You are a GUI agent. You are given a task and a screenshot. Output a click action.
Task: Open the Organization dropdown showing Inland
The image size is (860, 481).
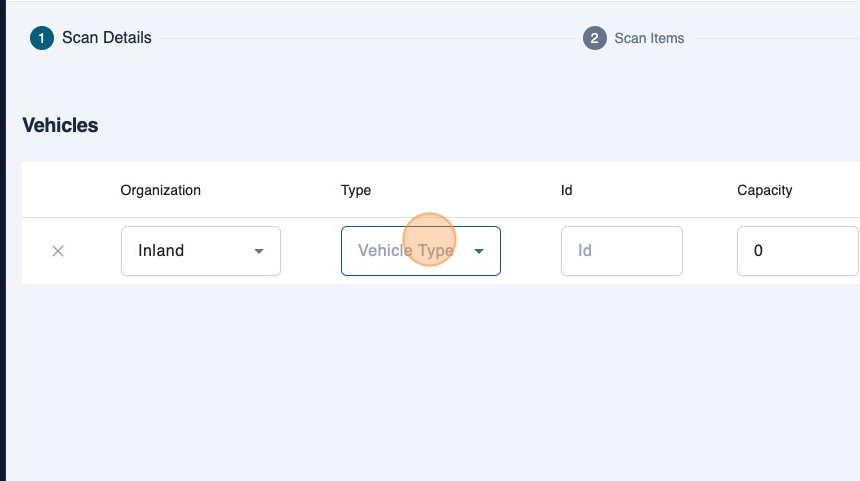tap(200, 251)
